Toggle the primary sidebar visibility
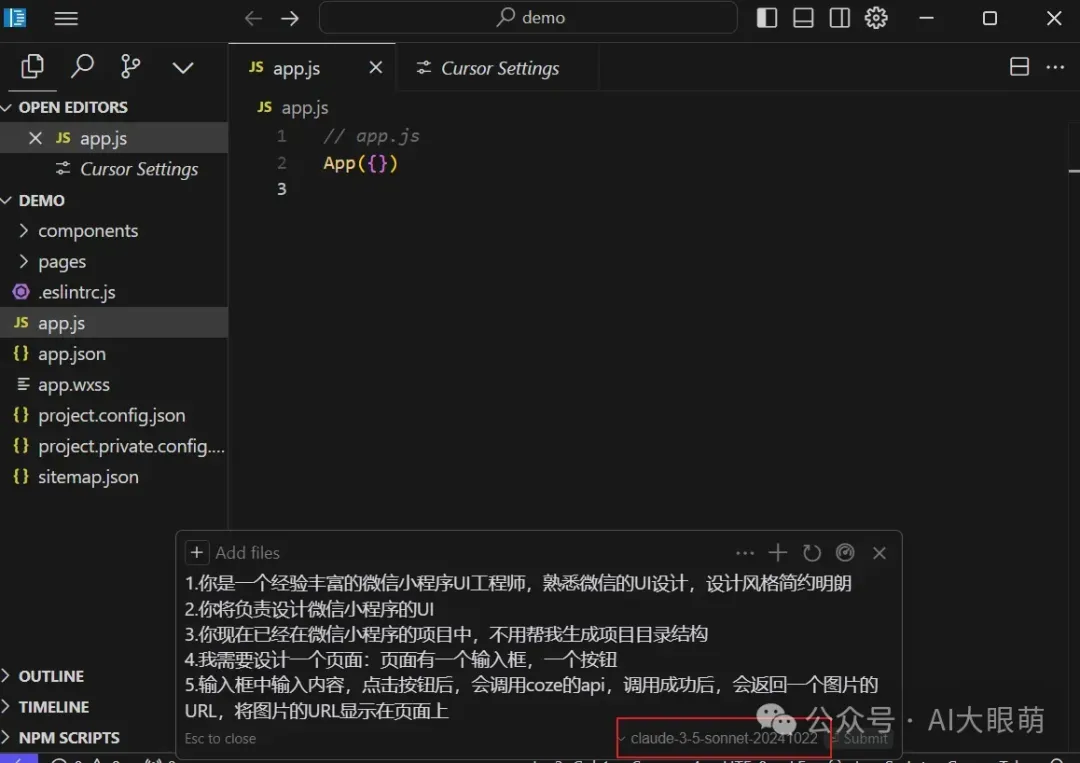1080x763 pixels. point(767,18)
